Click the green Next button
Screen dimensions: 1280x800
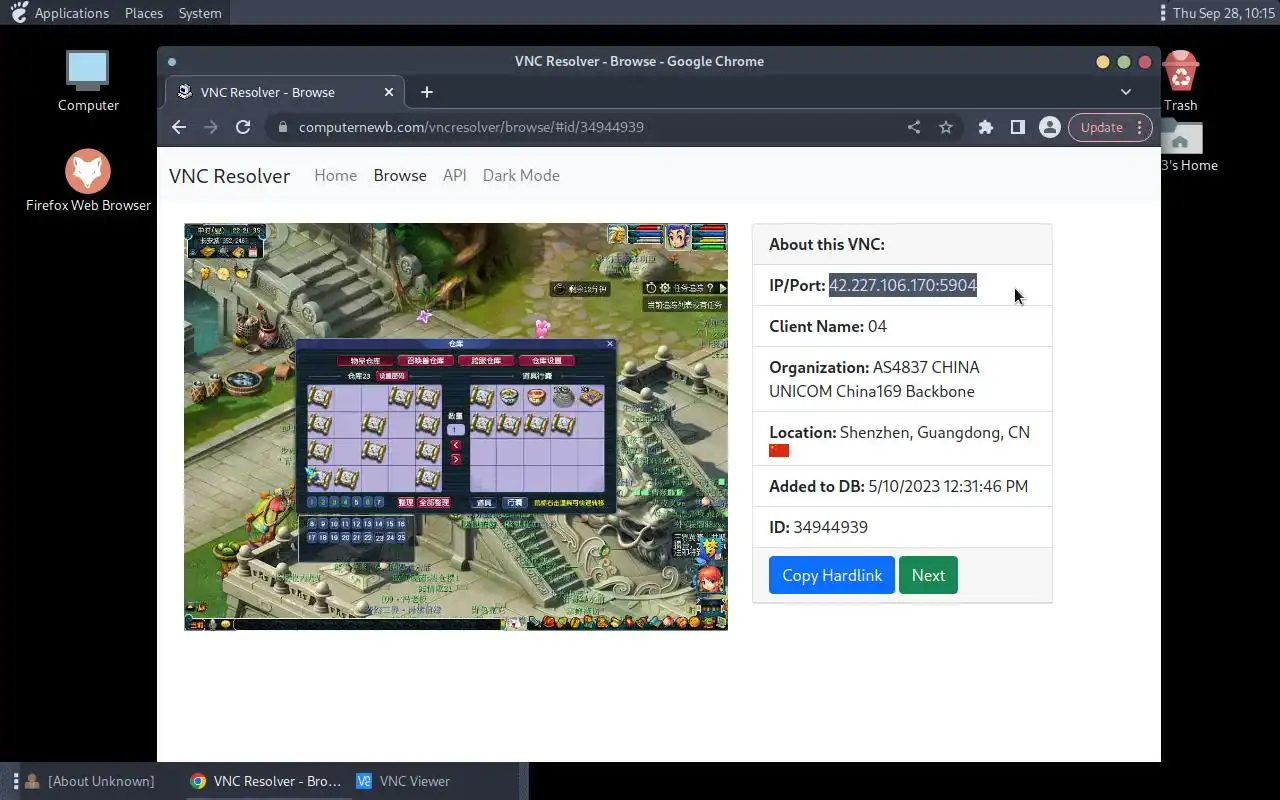928,575
